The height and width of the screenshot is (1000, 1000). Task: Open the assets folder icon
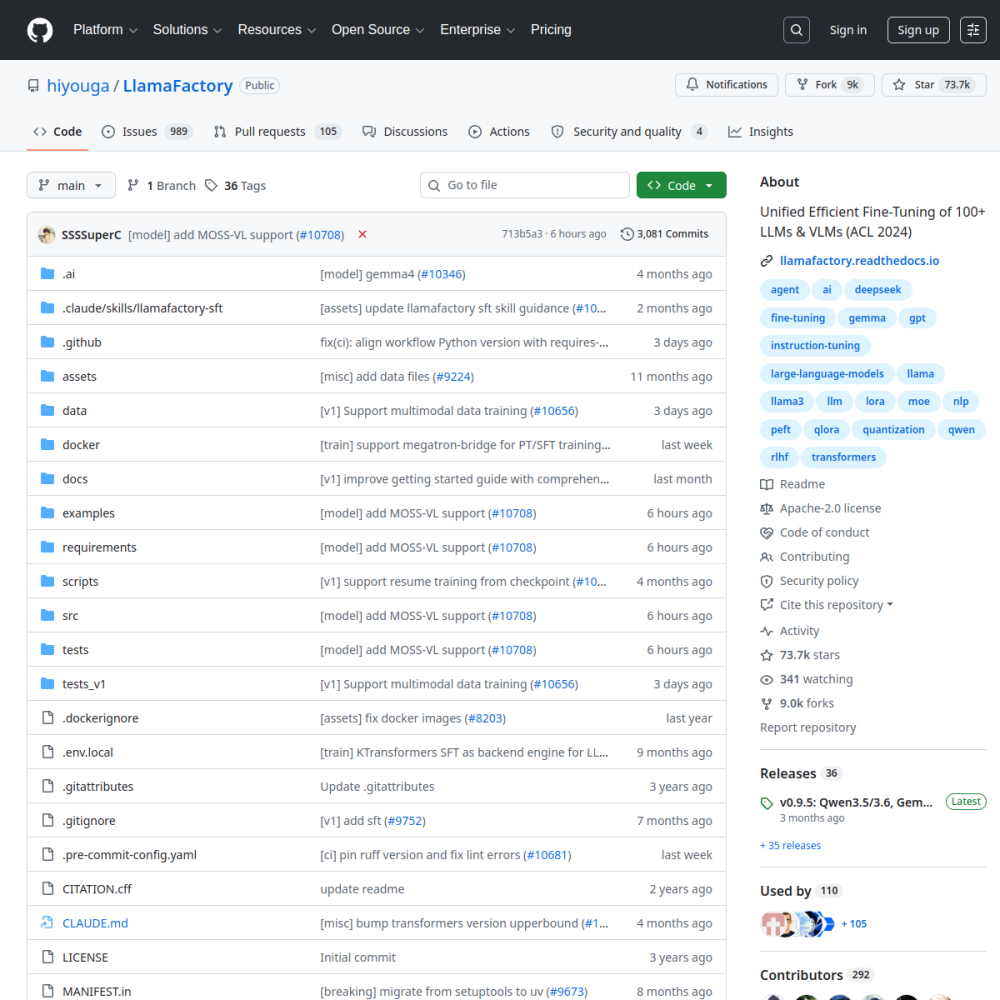coord(47,376)
